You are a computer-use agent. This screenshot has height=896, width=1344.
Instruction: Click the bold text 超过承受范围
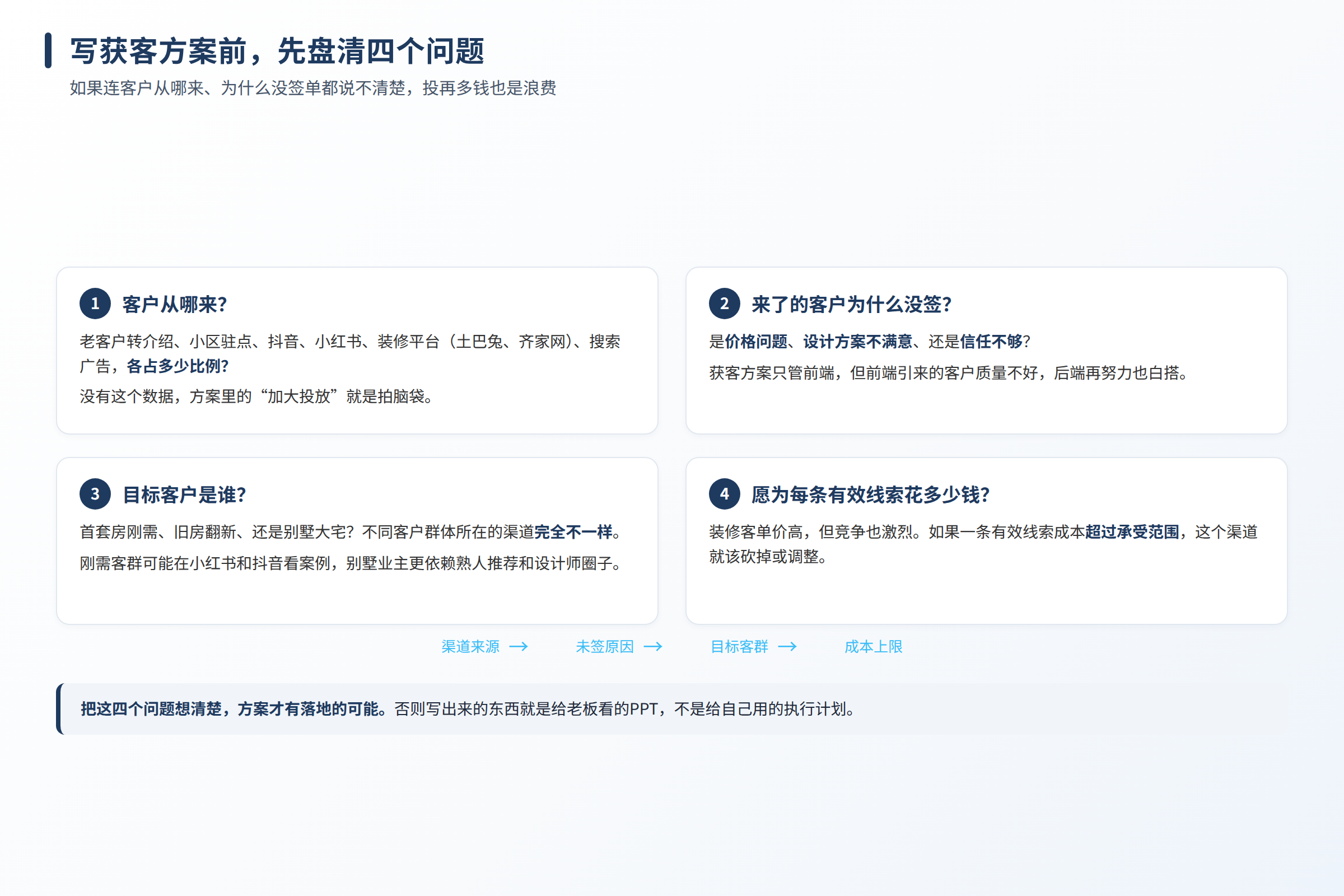(1132, 531)
